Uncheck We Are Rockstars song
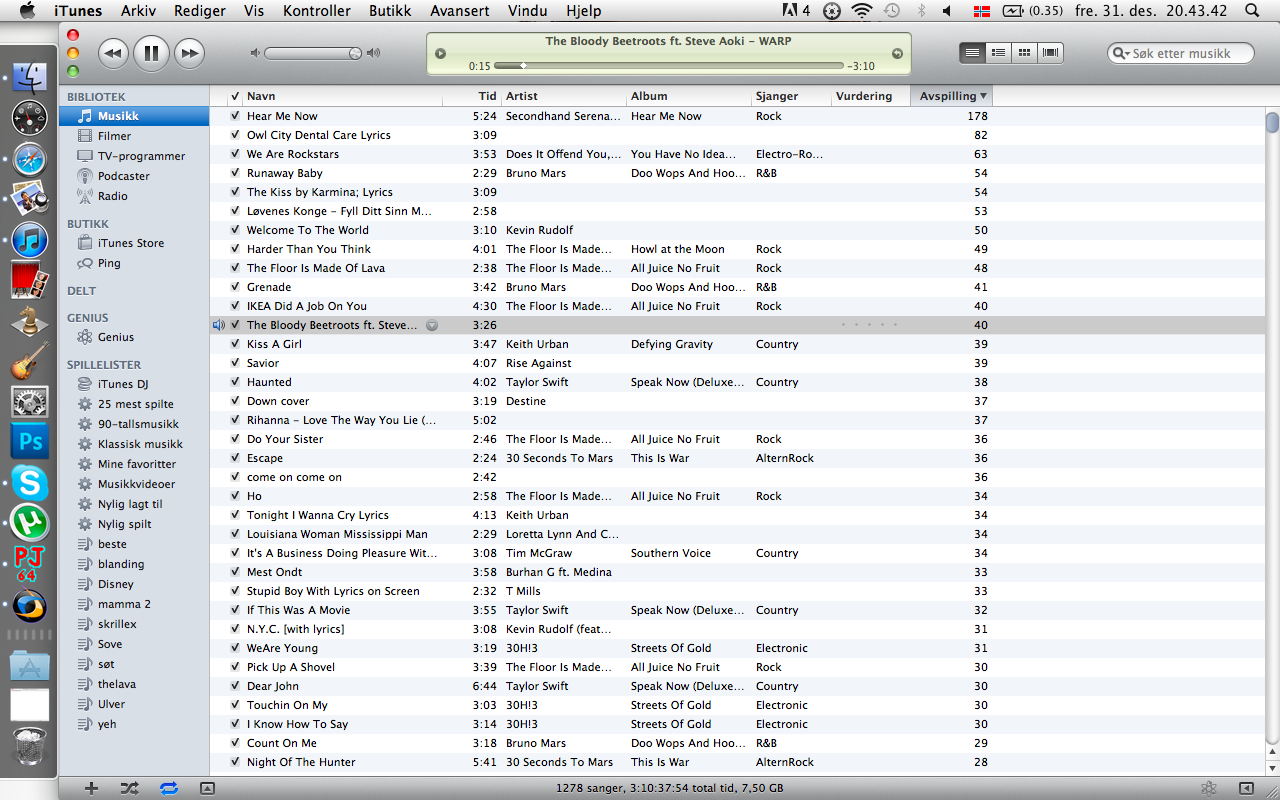The height and width of the screenshot is (800, 1280). (x=235, y=154)
